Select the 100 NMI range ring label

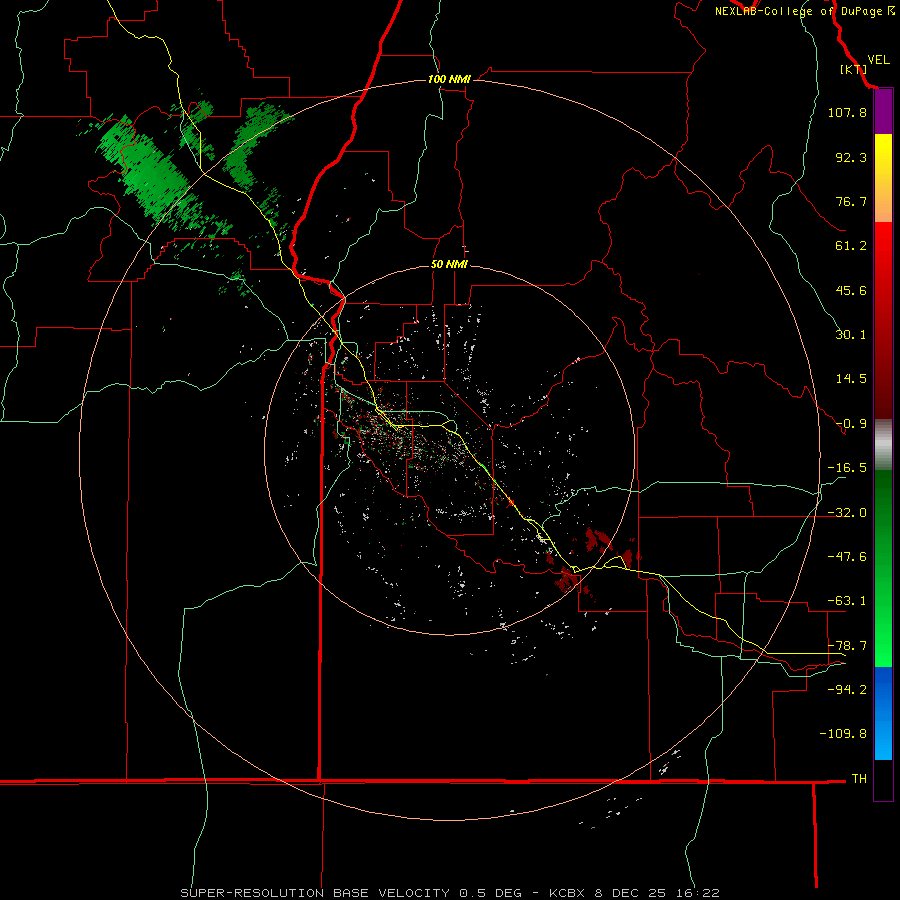tap(449, 79)
